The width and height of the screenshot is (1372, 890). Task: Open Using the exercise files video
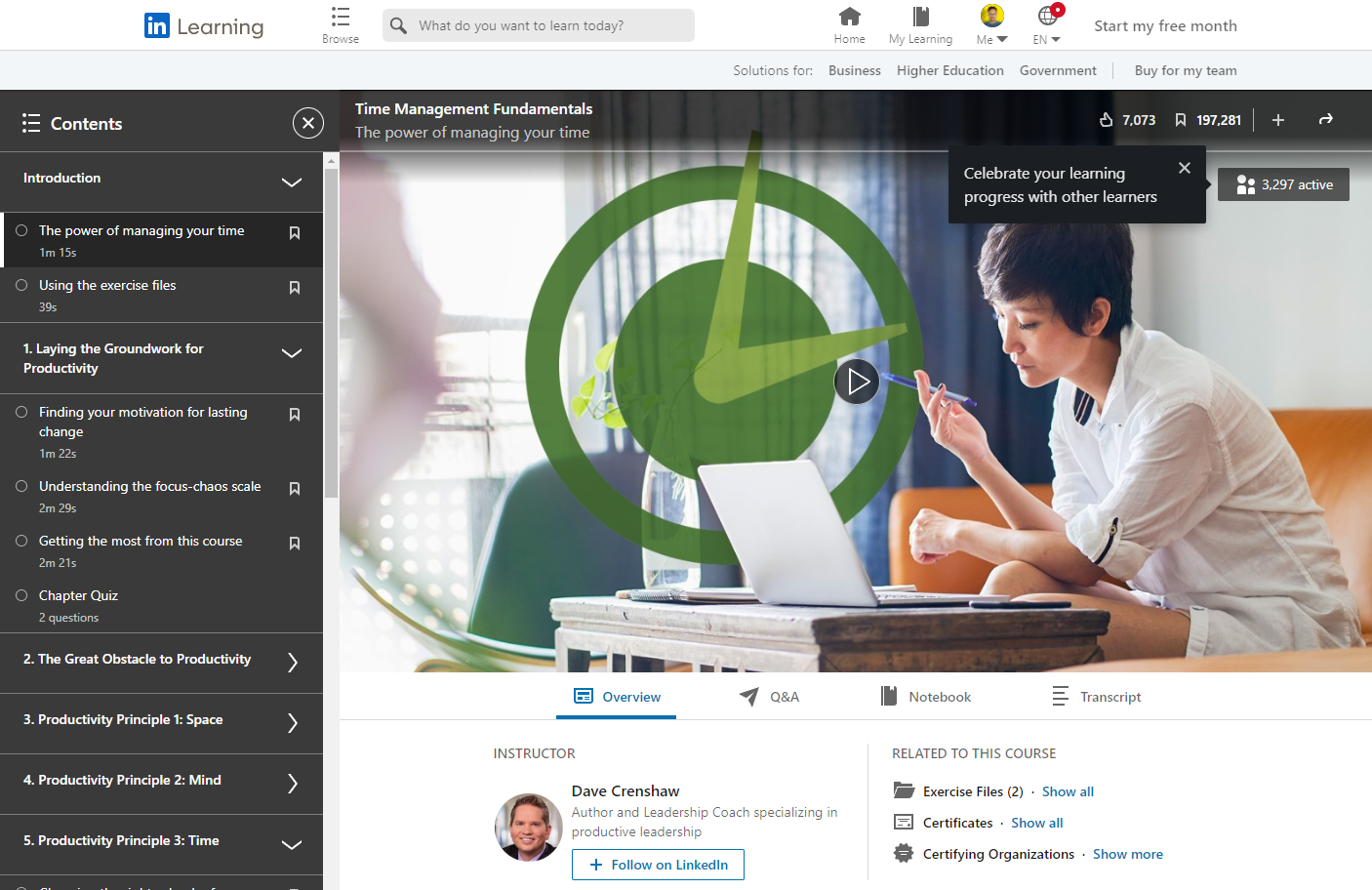tap(161, 295)
